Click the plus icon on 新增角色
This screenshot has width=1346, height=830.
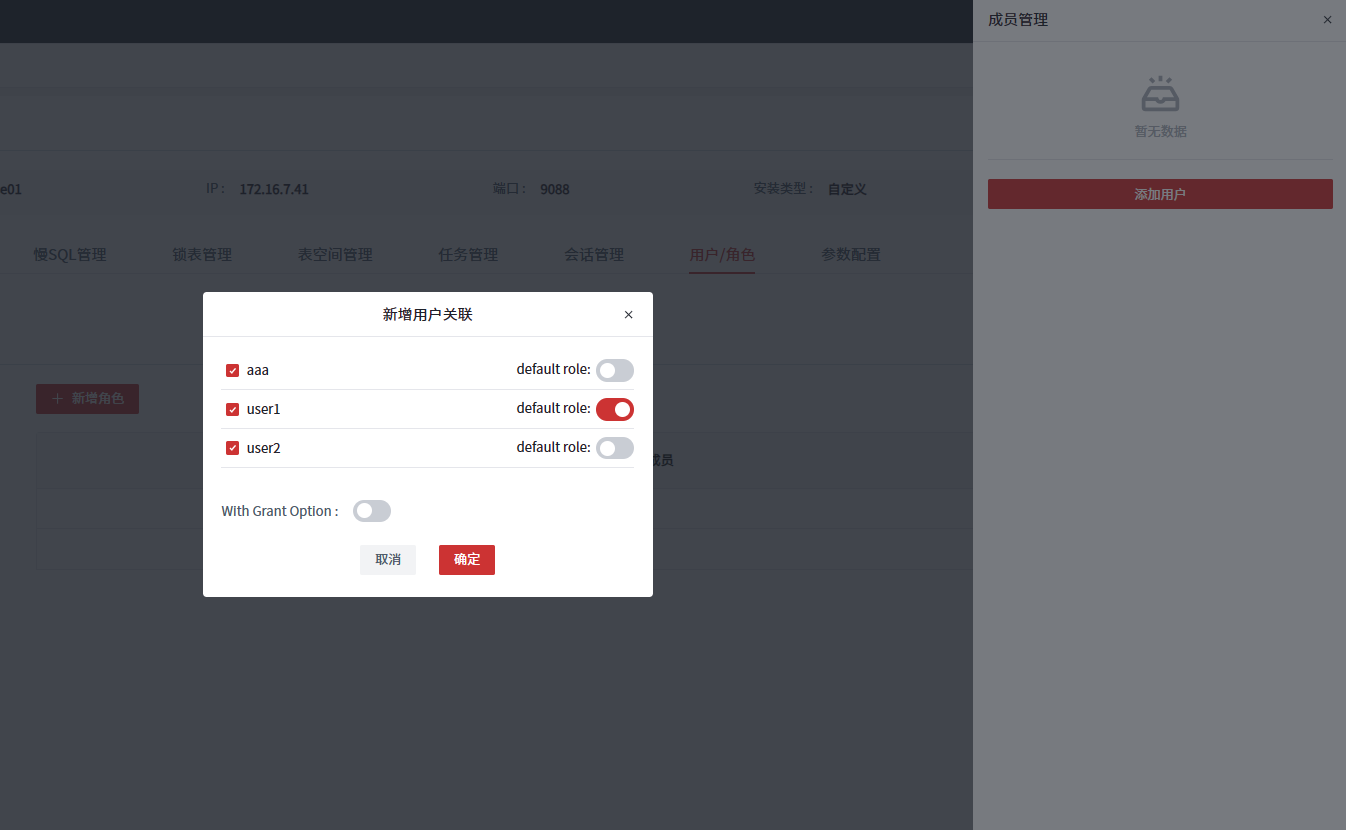point(57,399)
